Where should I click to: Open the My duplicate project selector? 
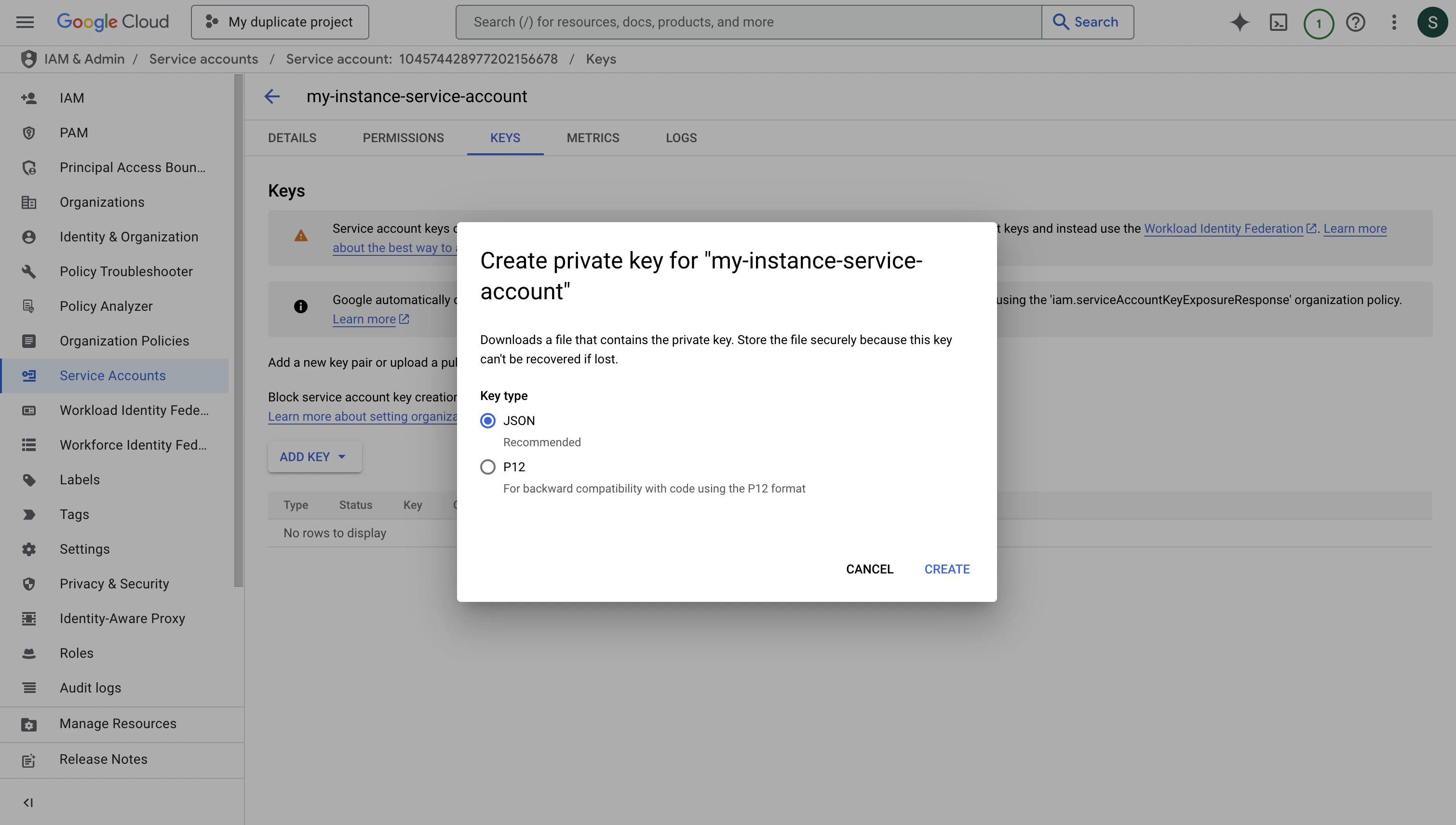(280, 22)
